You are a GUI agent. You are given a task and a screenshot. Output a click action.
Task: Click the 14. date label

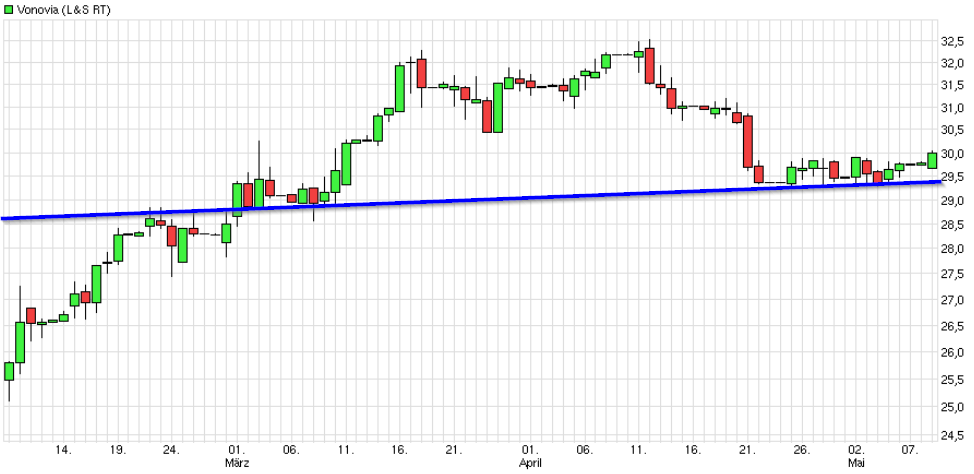click(x=64, y=450)
